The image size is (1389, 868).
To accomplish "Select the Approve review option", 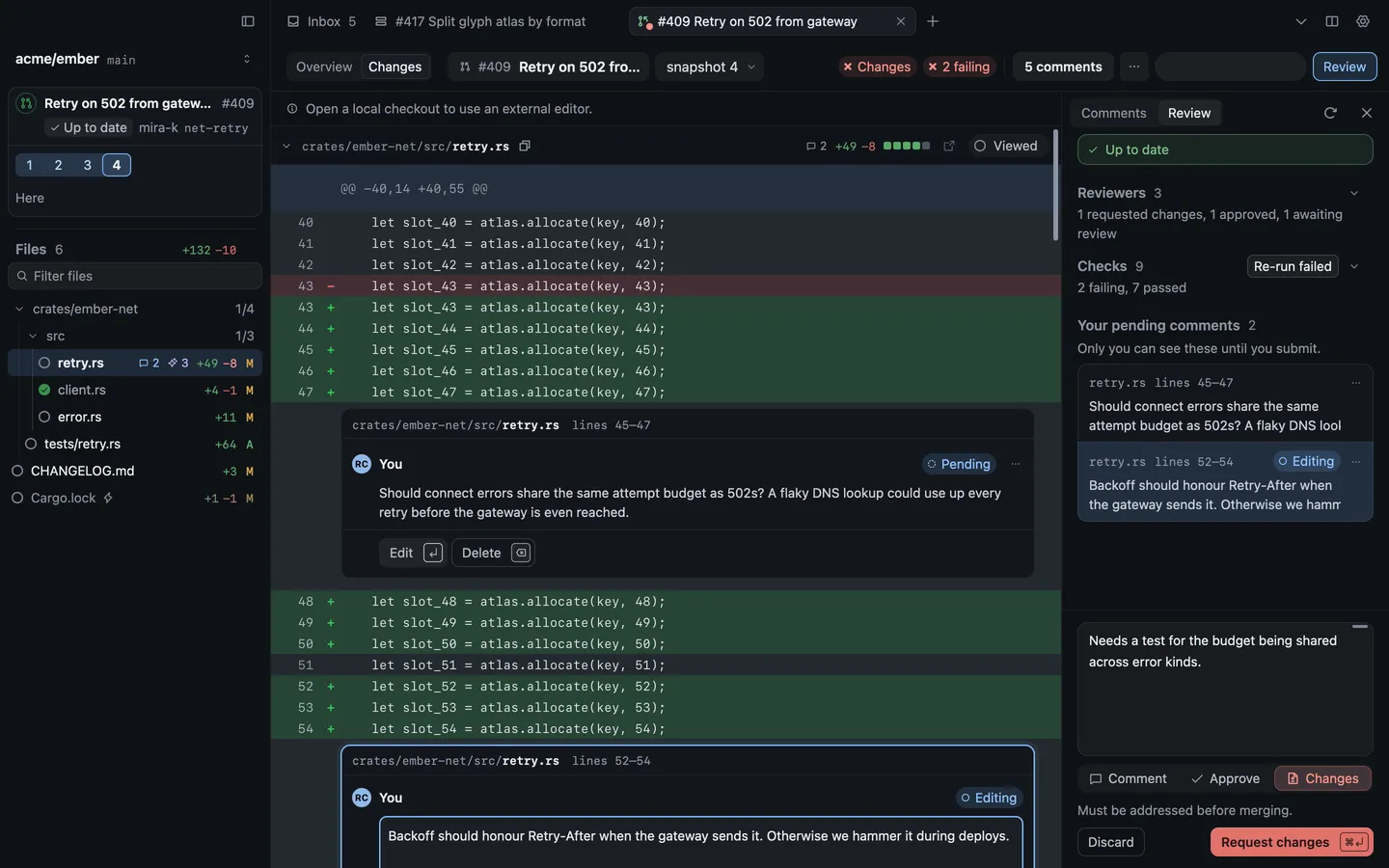I will (x=1225, y=779).
